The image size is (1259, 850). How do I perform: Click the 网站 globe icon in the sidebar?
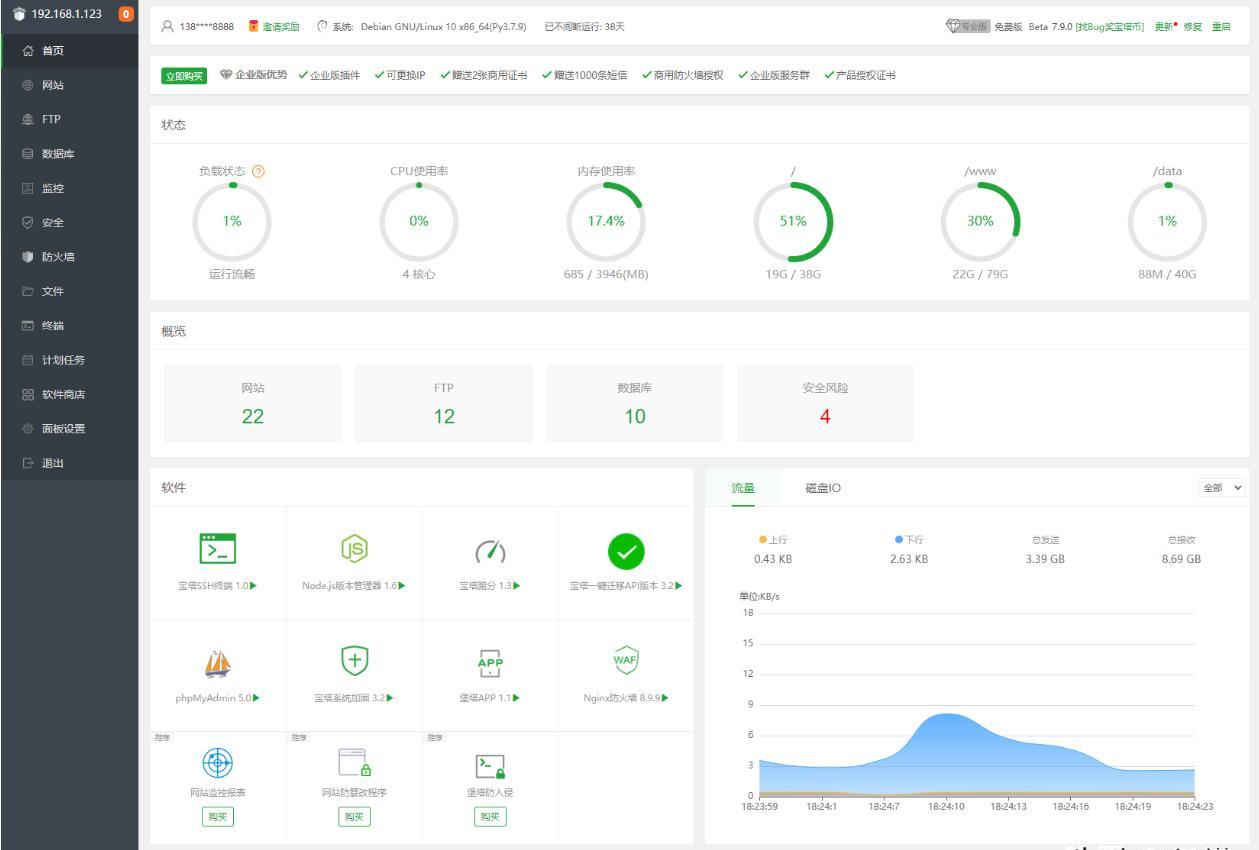pos(27,85)
